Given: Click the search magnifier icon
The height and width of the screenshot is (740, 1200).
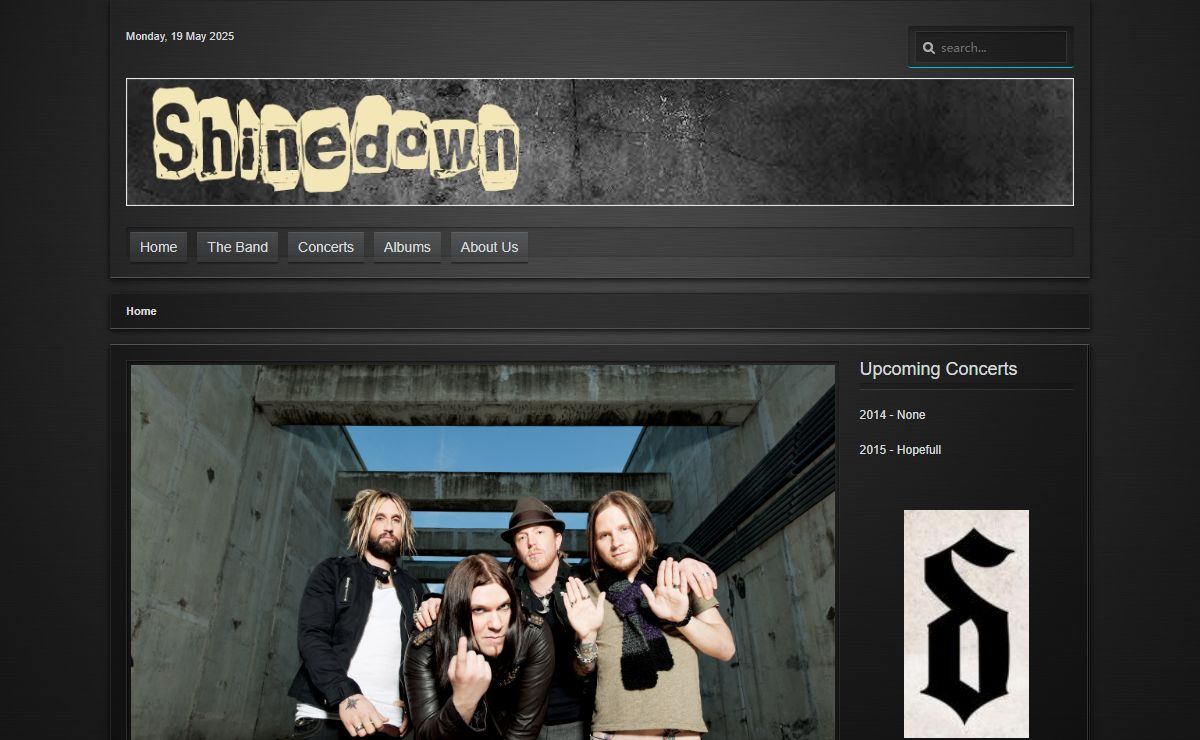Looking at the screenshot, I should click(929, 48).
